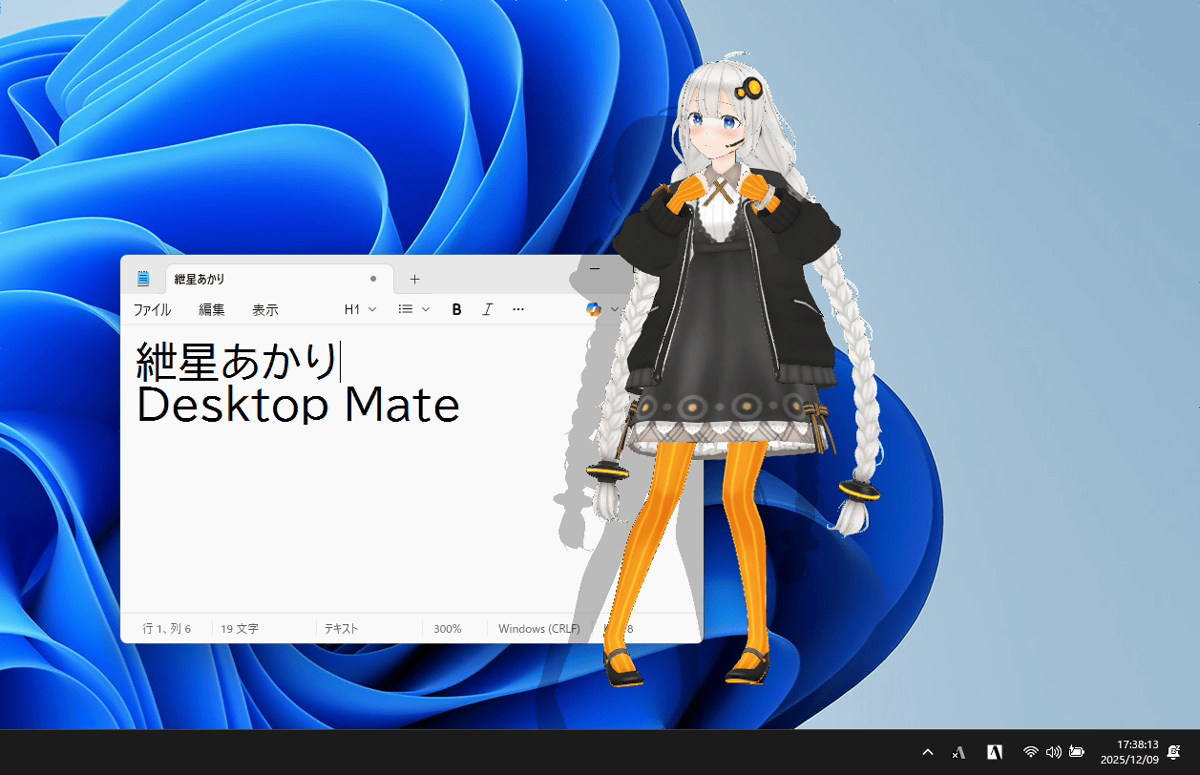1200x775 pixels.
Task: Expand the list style dropdown
Action: [413, 310]
